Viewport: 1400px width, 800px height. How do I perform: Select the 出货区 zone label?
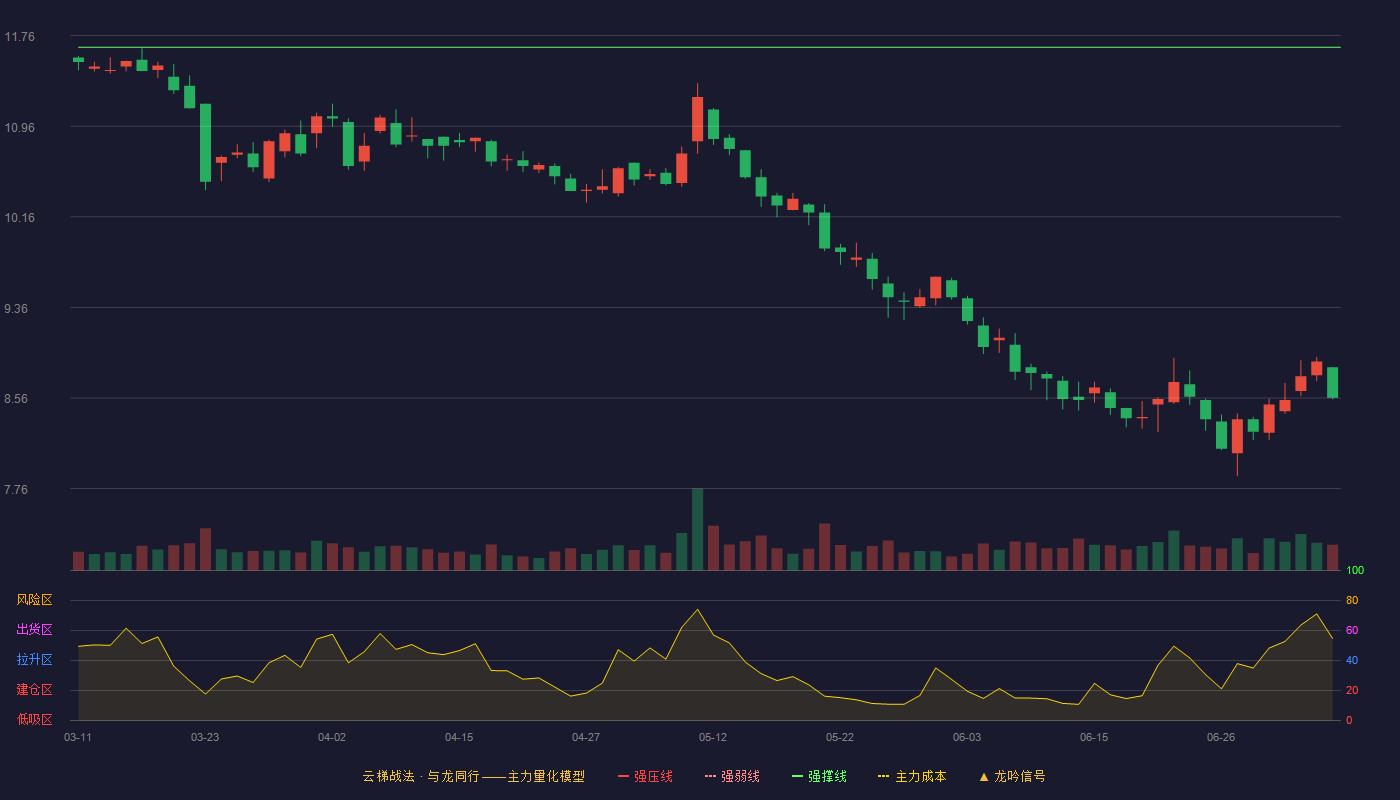[x=34, y=630]
